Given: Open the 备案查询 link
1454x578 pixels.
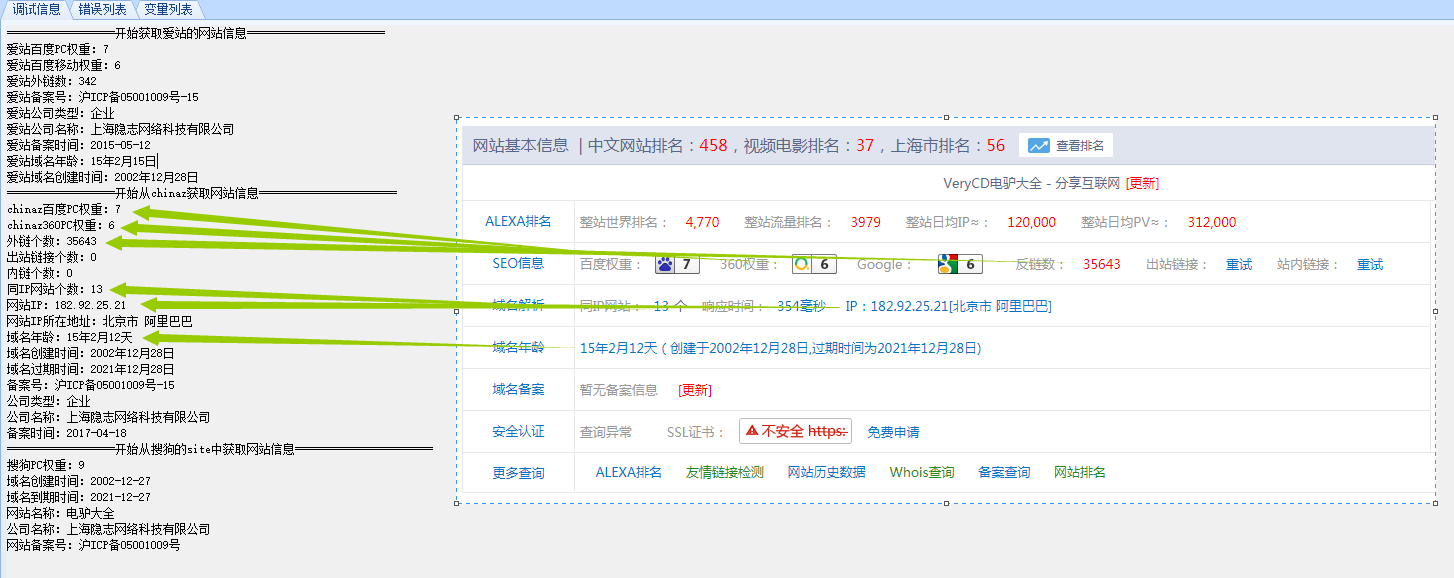Looking at the screenshot, I should pos(1004,472).
